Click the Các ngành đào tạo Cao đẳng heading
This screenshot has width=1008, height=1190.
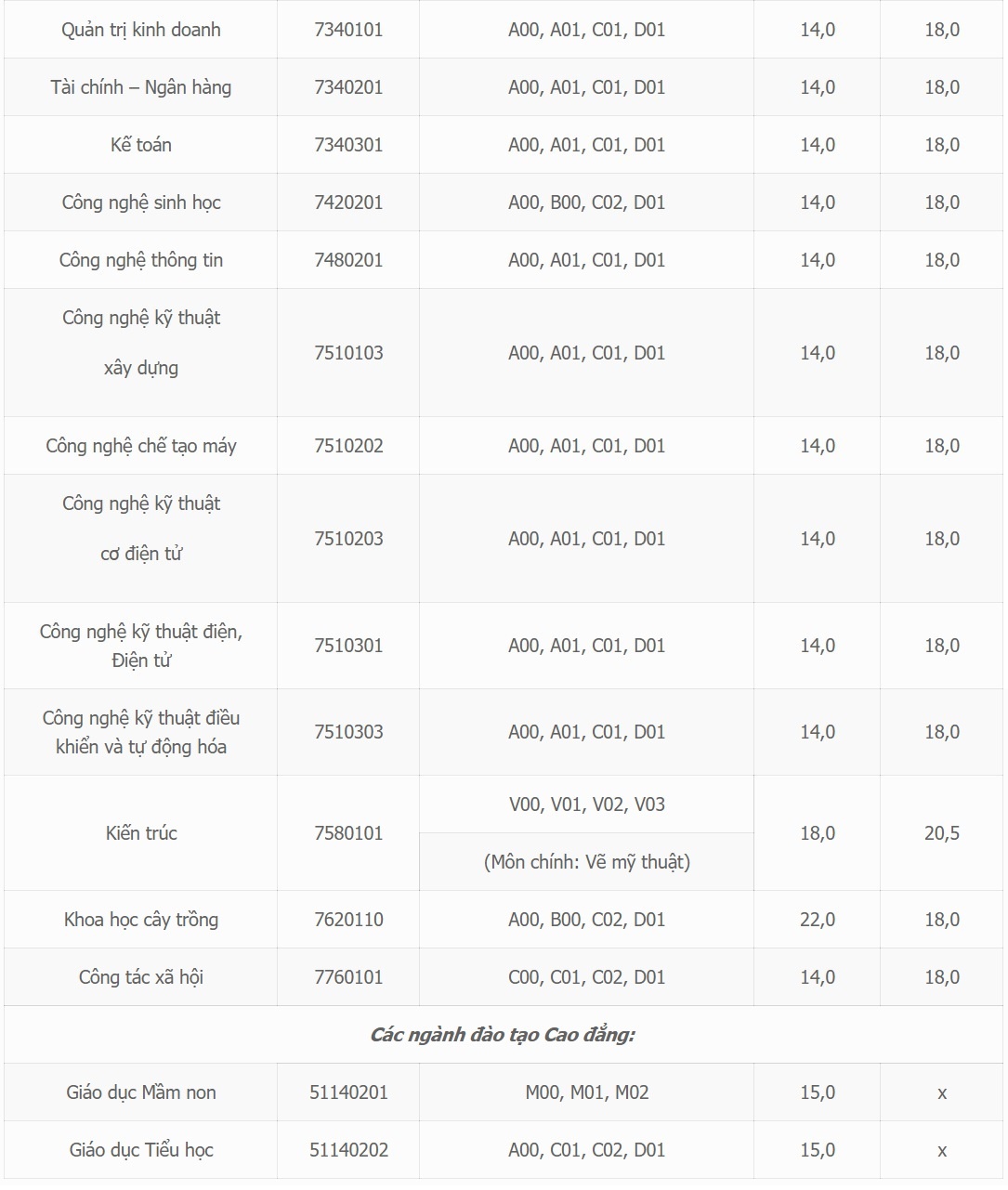[503, 1035]
